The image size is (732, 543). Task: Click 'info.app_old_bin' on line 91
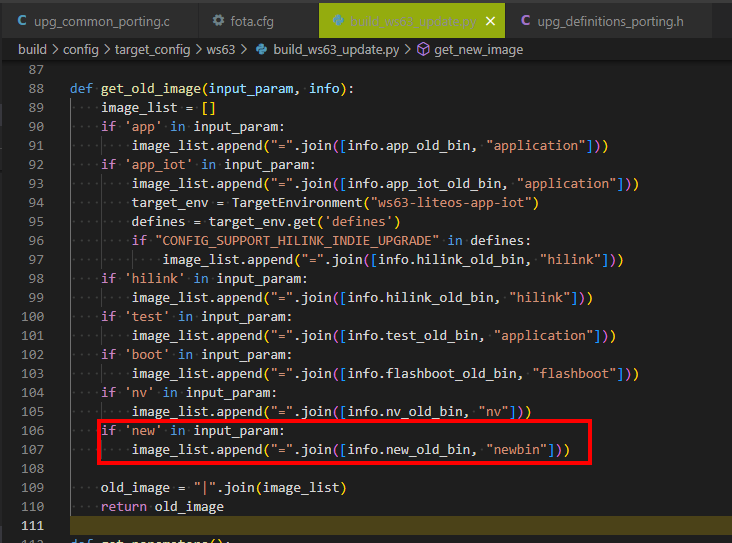coord(408,146)
